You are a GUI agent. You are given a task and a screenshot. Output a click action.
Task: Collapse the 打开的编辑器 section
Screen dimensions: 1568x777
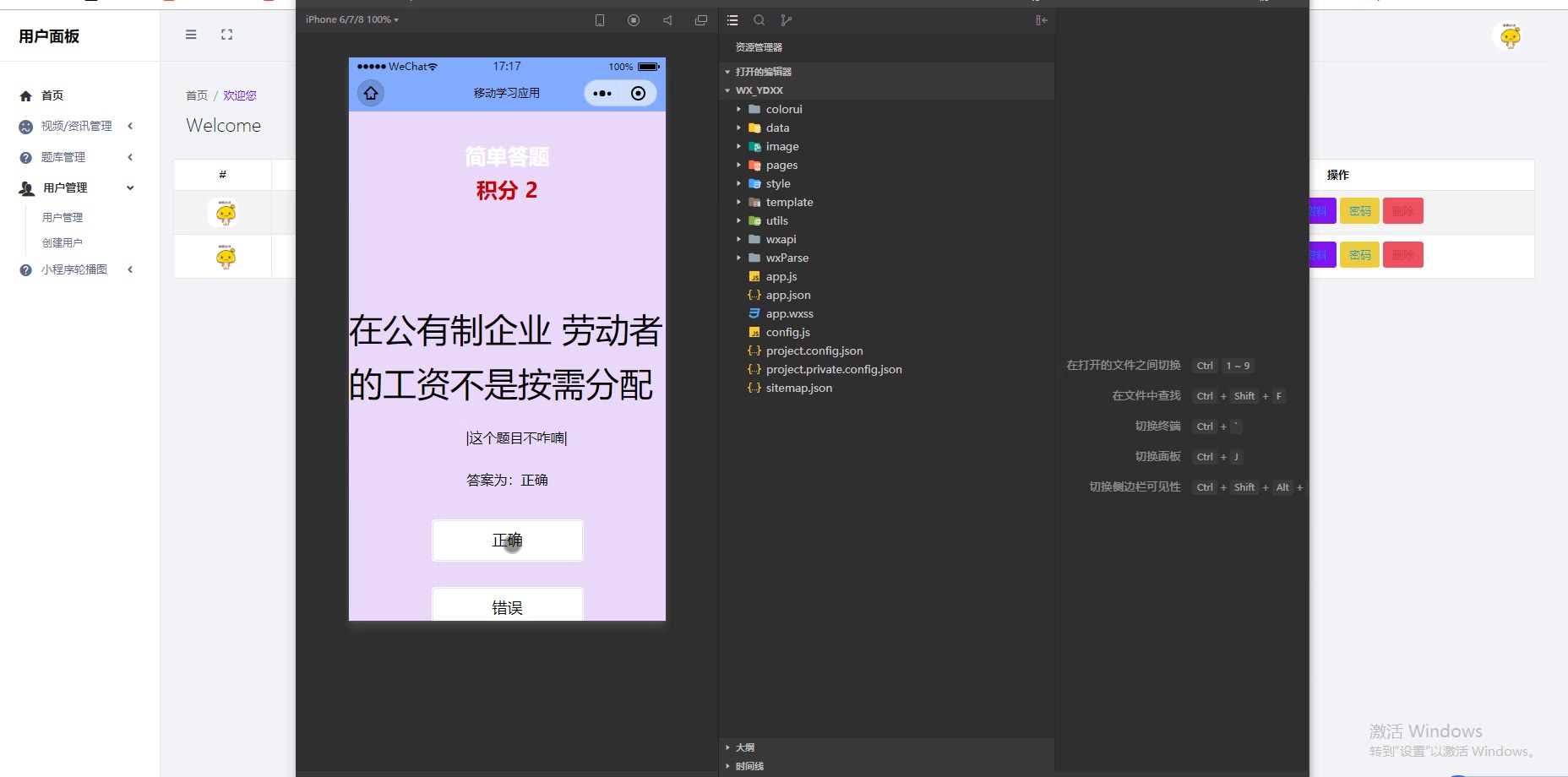[x=727, y=72]
